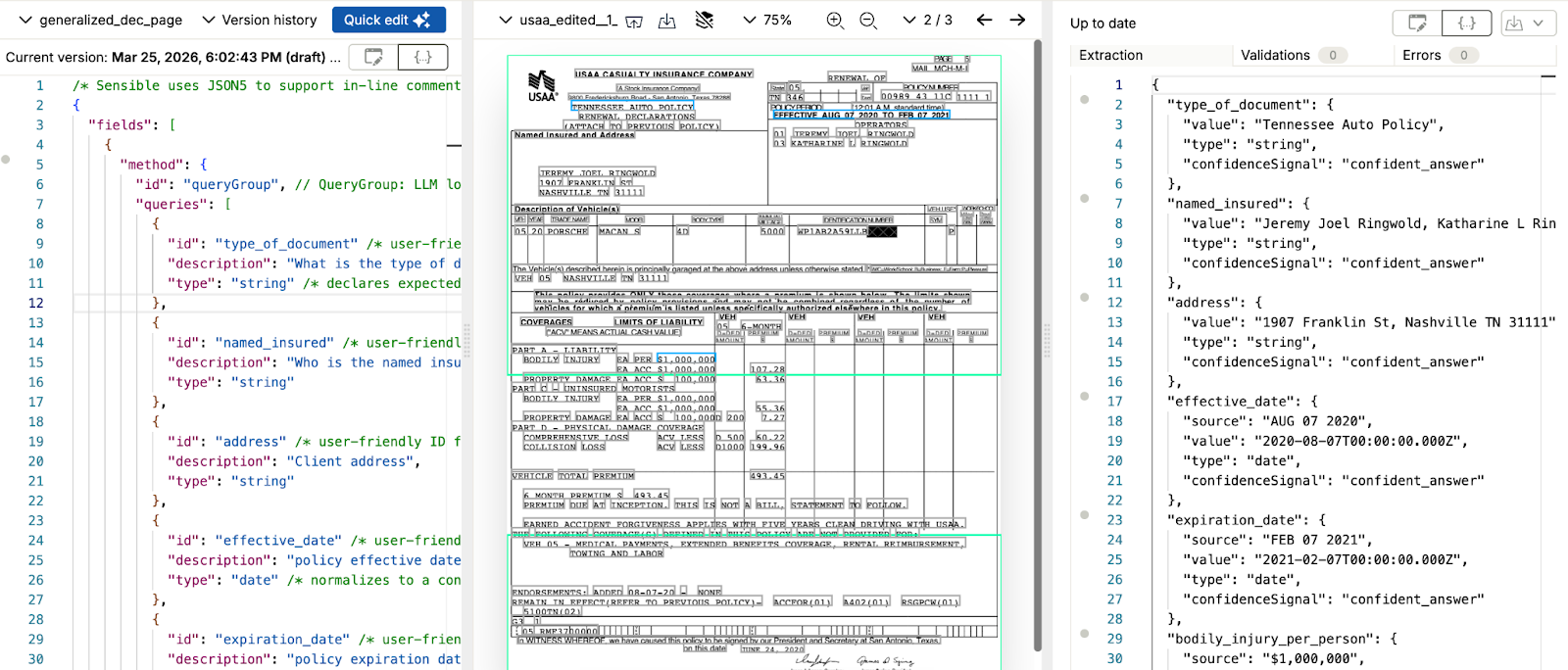
Task: Click the "expiration_date": { line in results
Action: pyautogui.click(x=1247, y=520)
